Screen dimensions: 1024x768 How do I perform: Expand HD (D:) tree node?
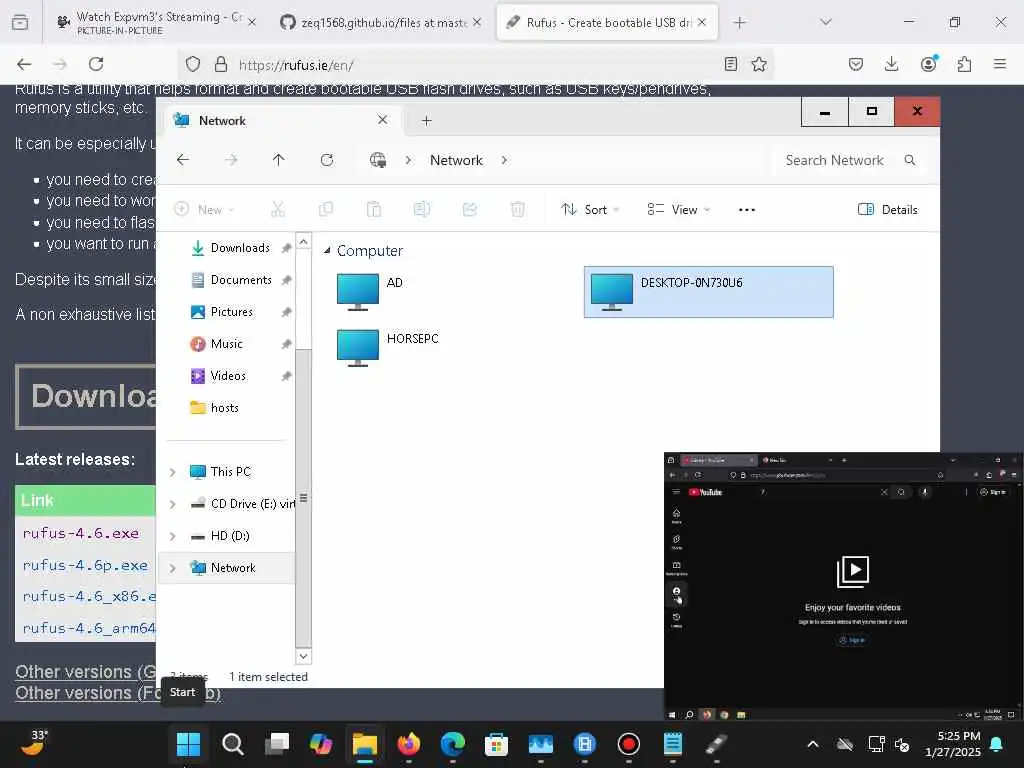(x=172, y=536)
